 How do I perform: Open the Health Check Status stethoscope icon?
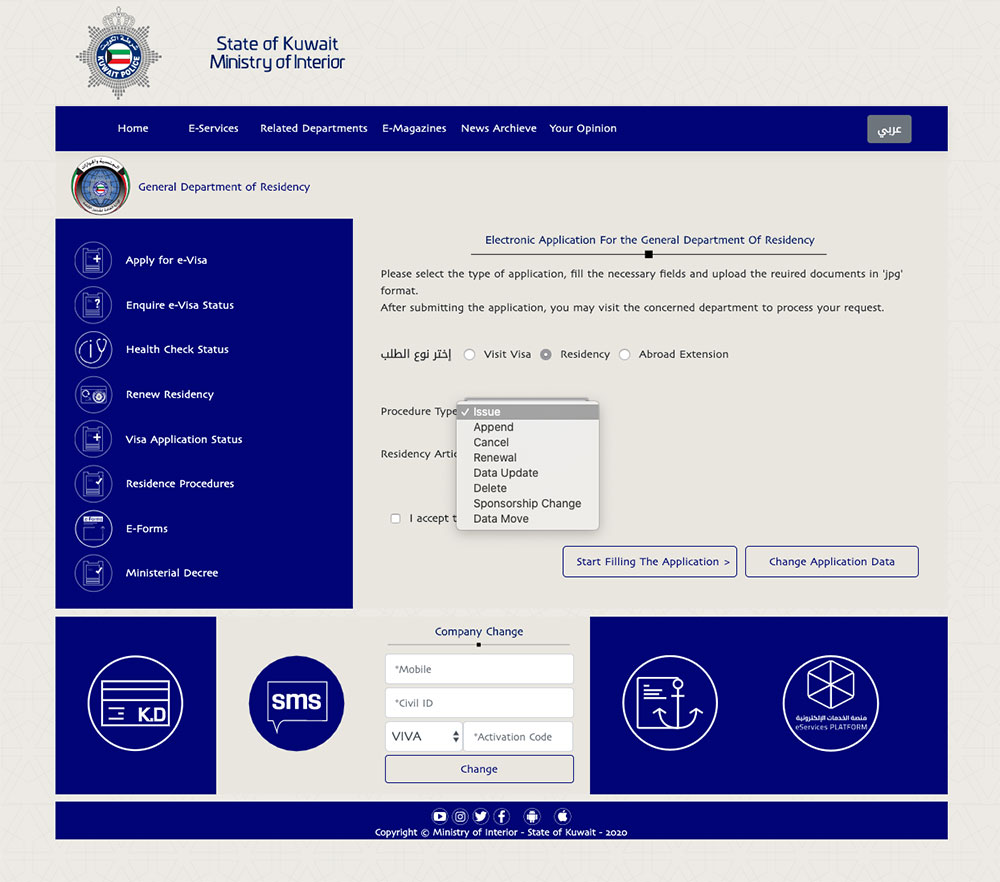click(93, 350)
